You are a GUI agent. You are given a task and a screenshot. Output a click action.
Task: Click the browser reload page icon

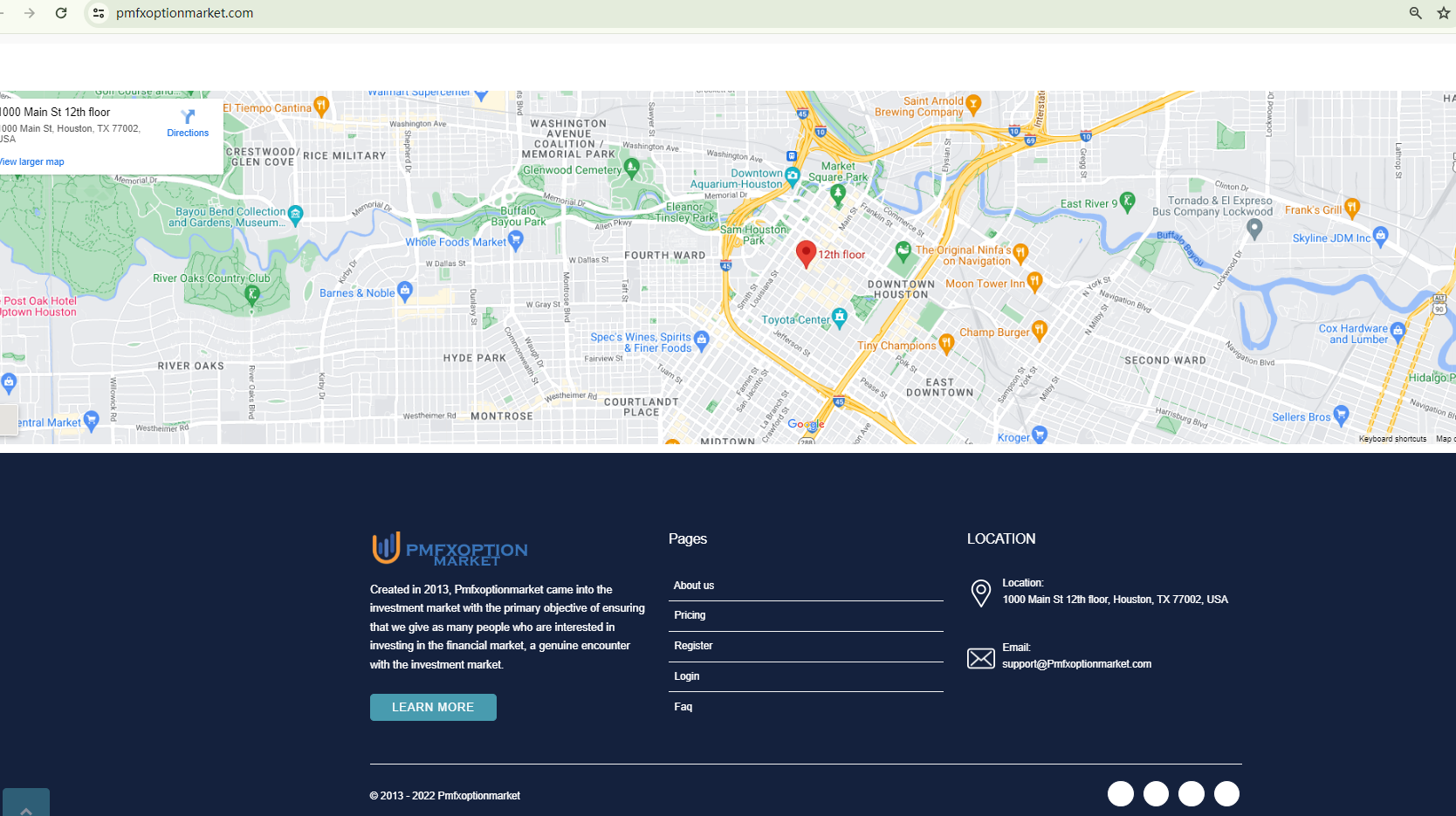click(61, 13)
